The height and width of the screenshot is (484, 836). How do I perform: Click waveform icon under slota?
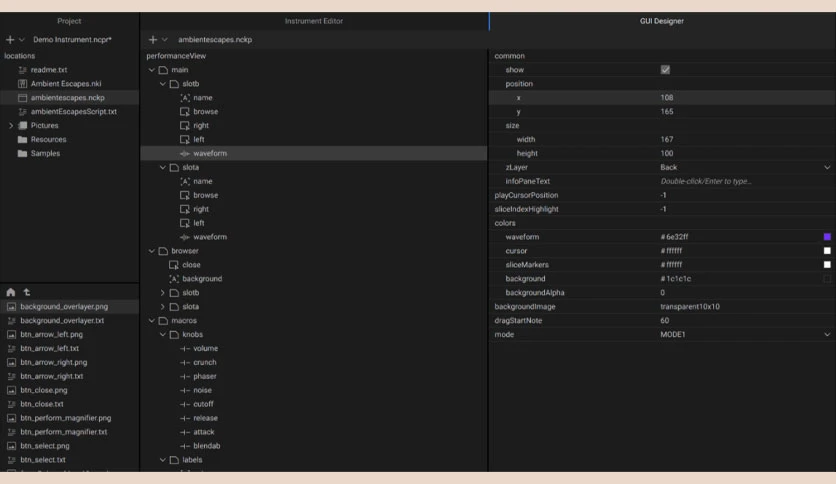coord(185,237)
